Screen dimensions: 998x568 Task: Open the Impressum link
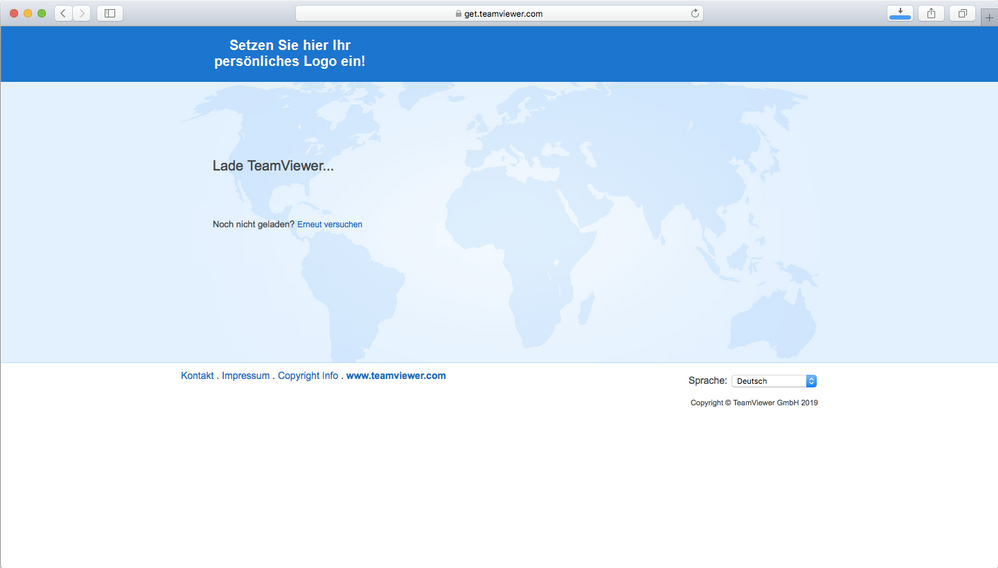(246, 376)
